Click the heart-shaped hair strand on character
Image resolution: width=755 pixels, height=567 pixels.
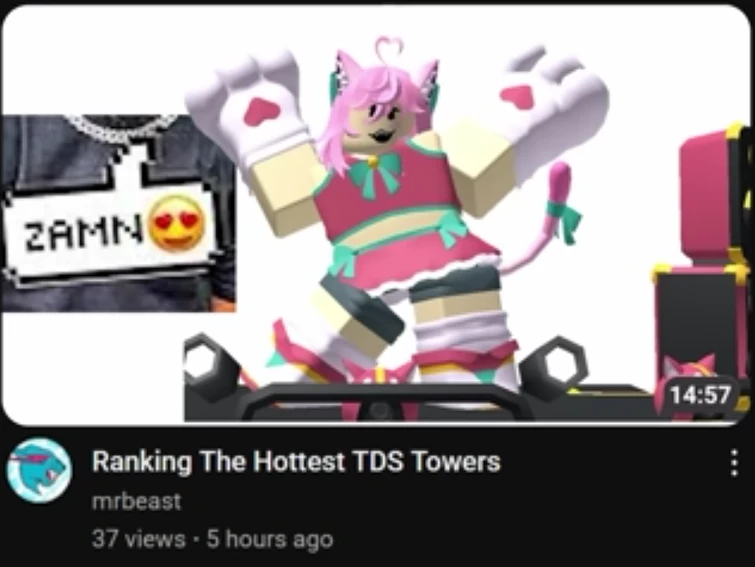[388, 48]
